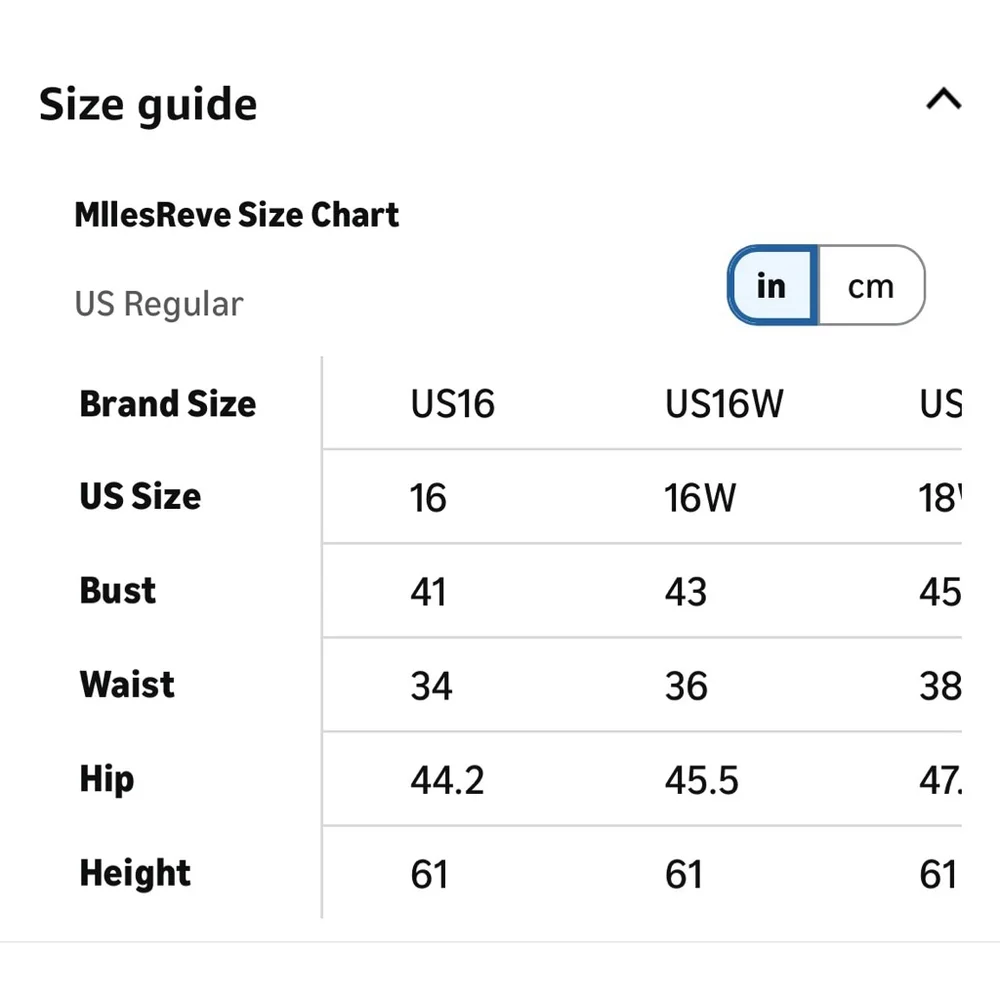
Task: Select the US16W column header
Action: (724, 404)
